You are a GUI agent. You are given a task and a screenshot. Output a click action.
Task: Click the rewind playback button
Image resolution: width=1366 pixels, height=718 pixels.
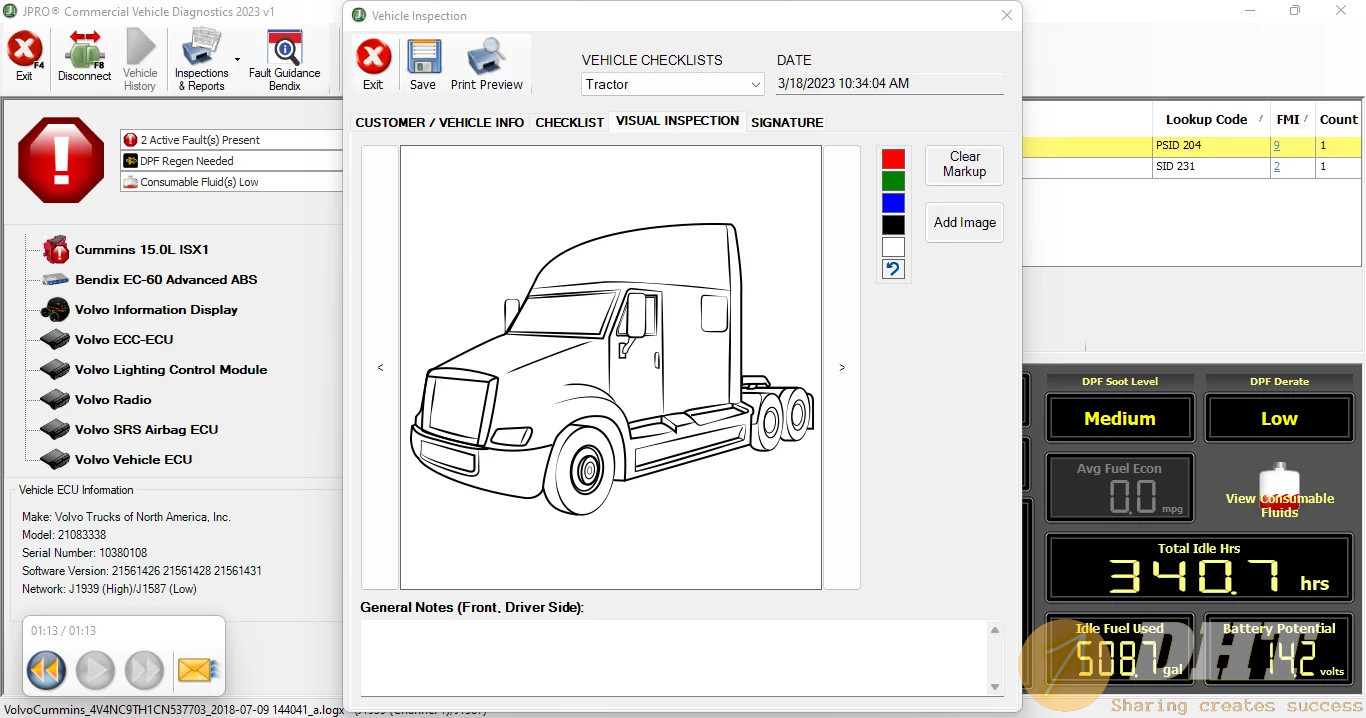click(x=47, y=669)
